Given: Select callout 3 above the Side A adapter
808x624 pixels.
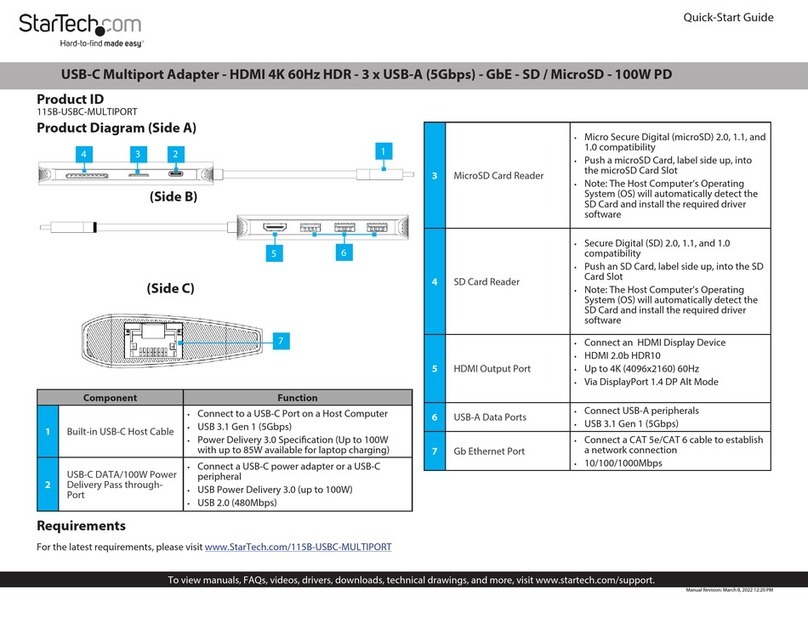Looking at the screenshot, I should pos(137,154).
